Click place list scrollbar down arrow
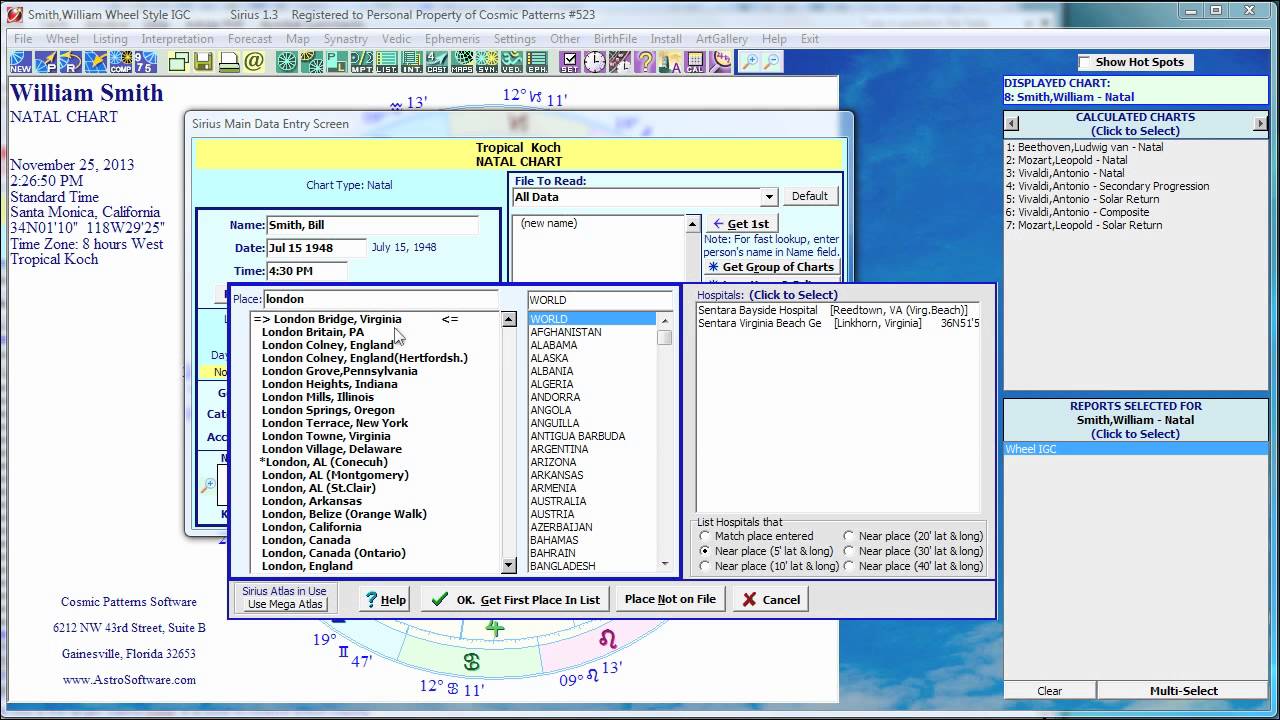Image resolution: width=1280 pixels, height=720 pixels. [x=508, y=566]
